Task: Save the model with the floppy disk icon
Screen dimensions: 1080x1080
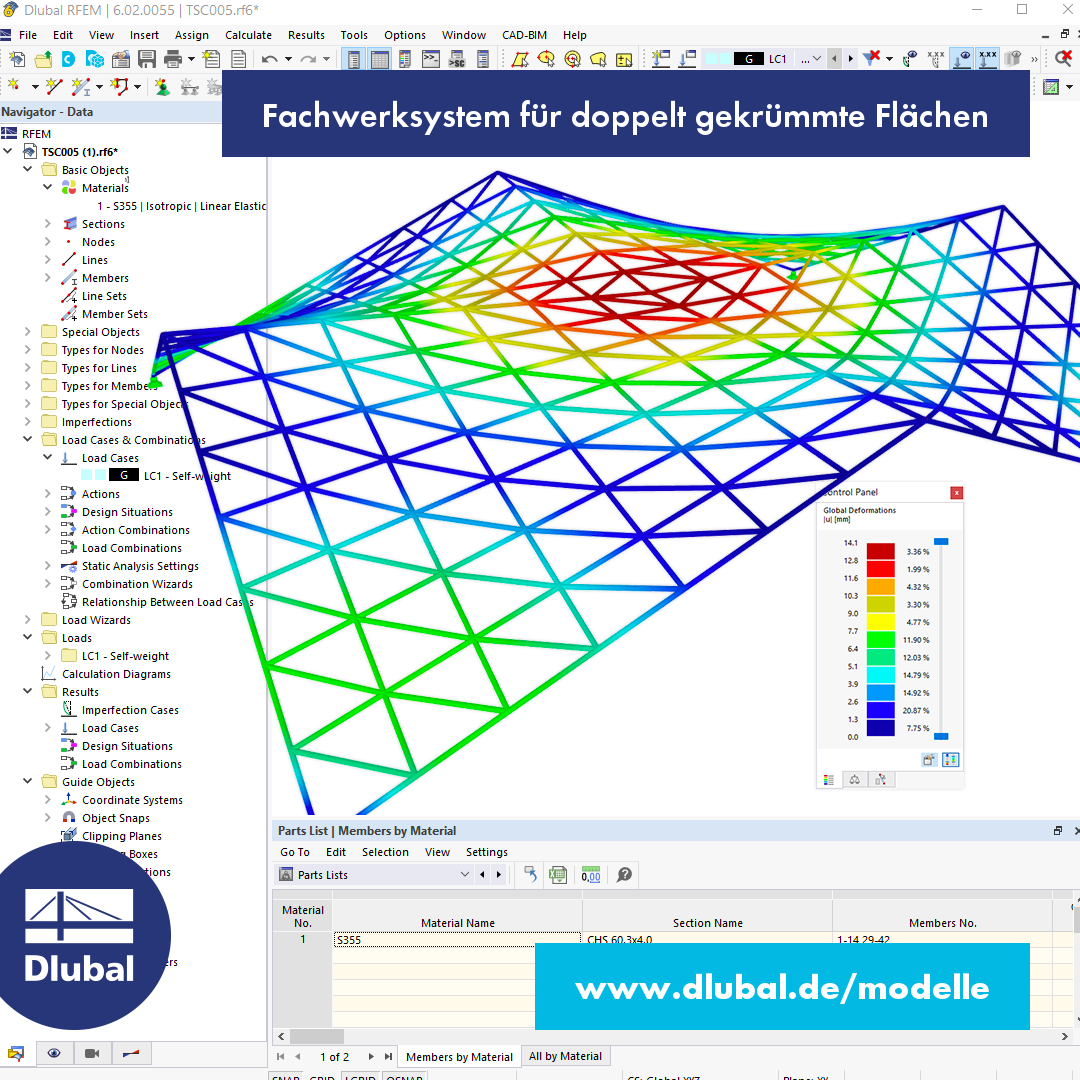Action: click(147, 59)
